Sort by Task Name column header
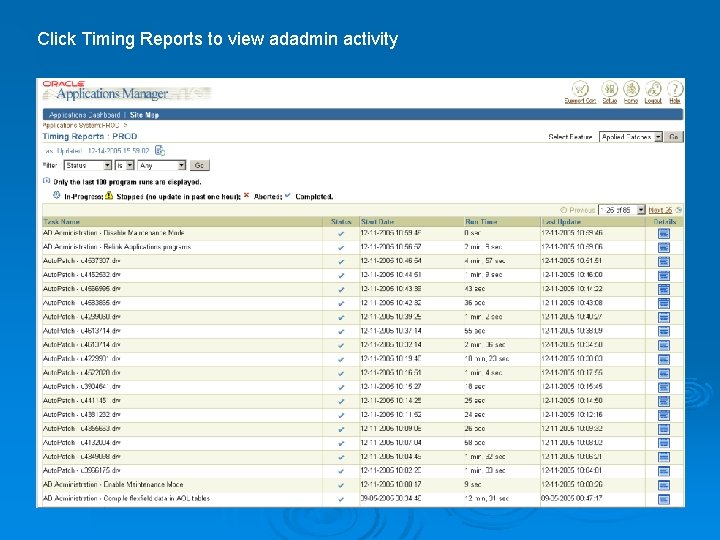The height and width of the screenshot is (540, 720). tap(62, 222)
